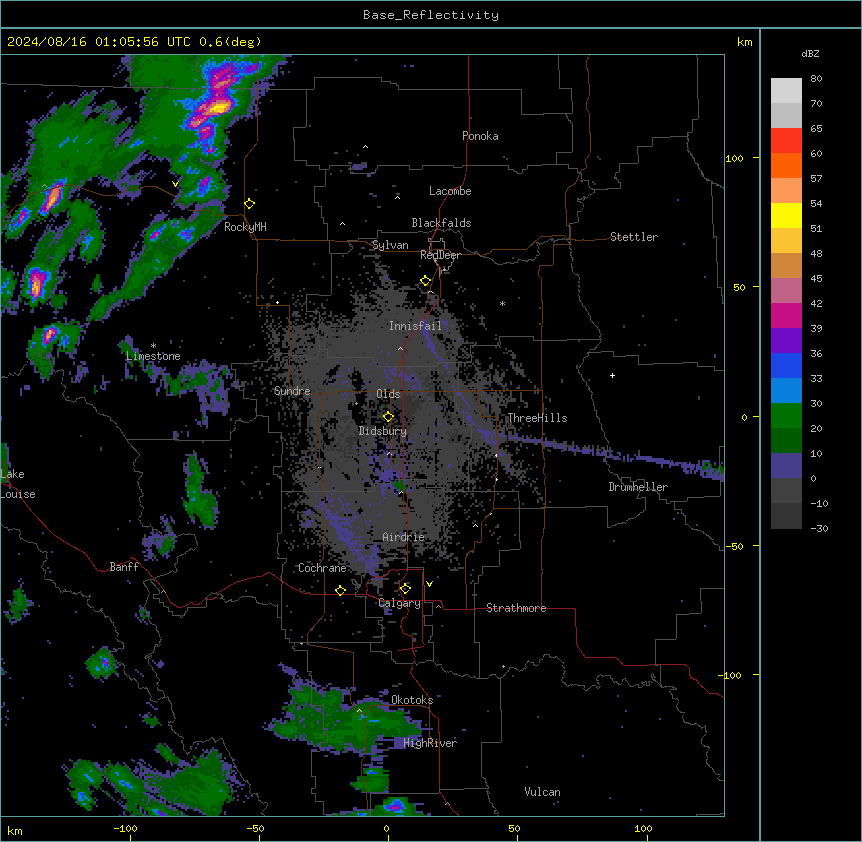The image size is (862, 842).
Task: Choose the purple 36-39 dBZ legend swatch
Action: tap(786, 341)
